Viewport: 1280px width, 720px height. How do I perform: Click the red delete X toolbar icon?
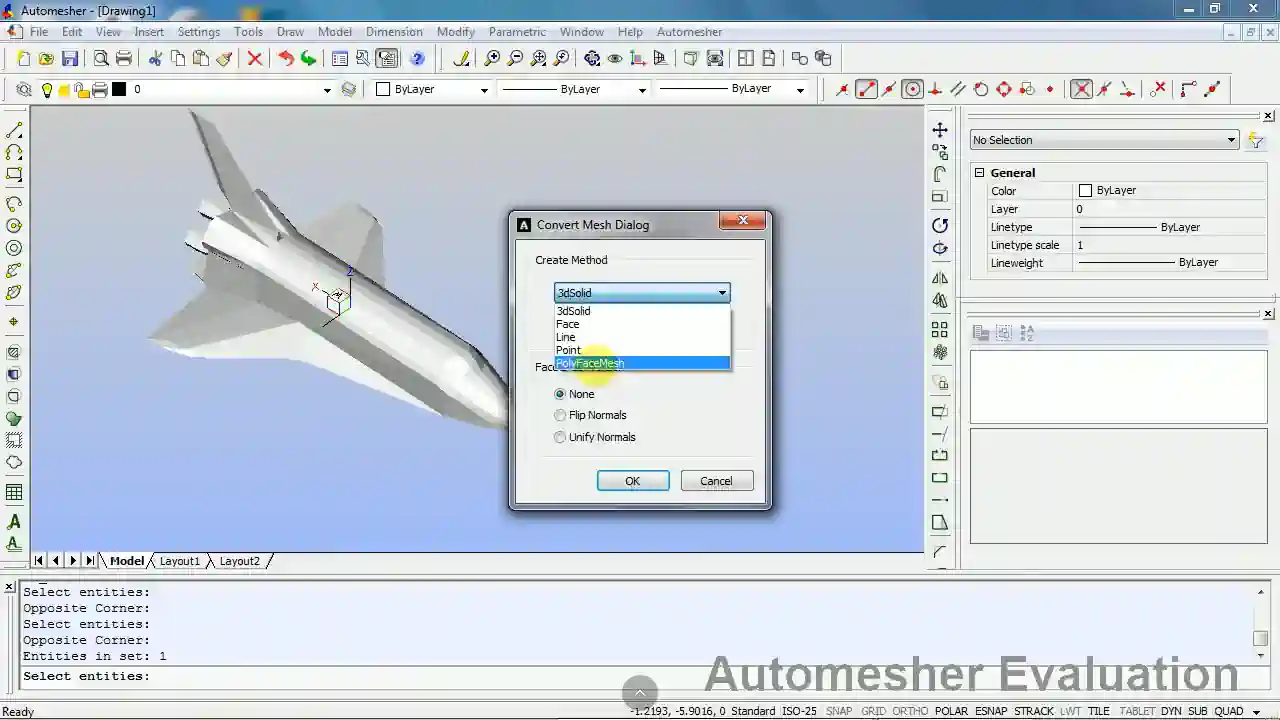(255, 59)
